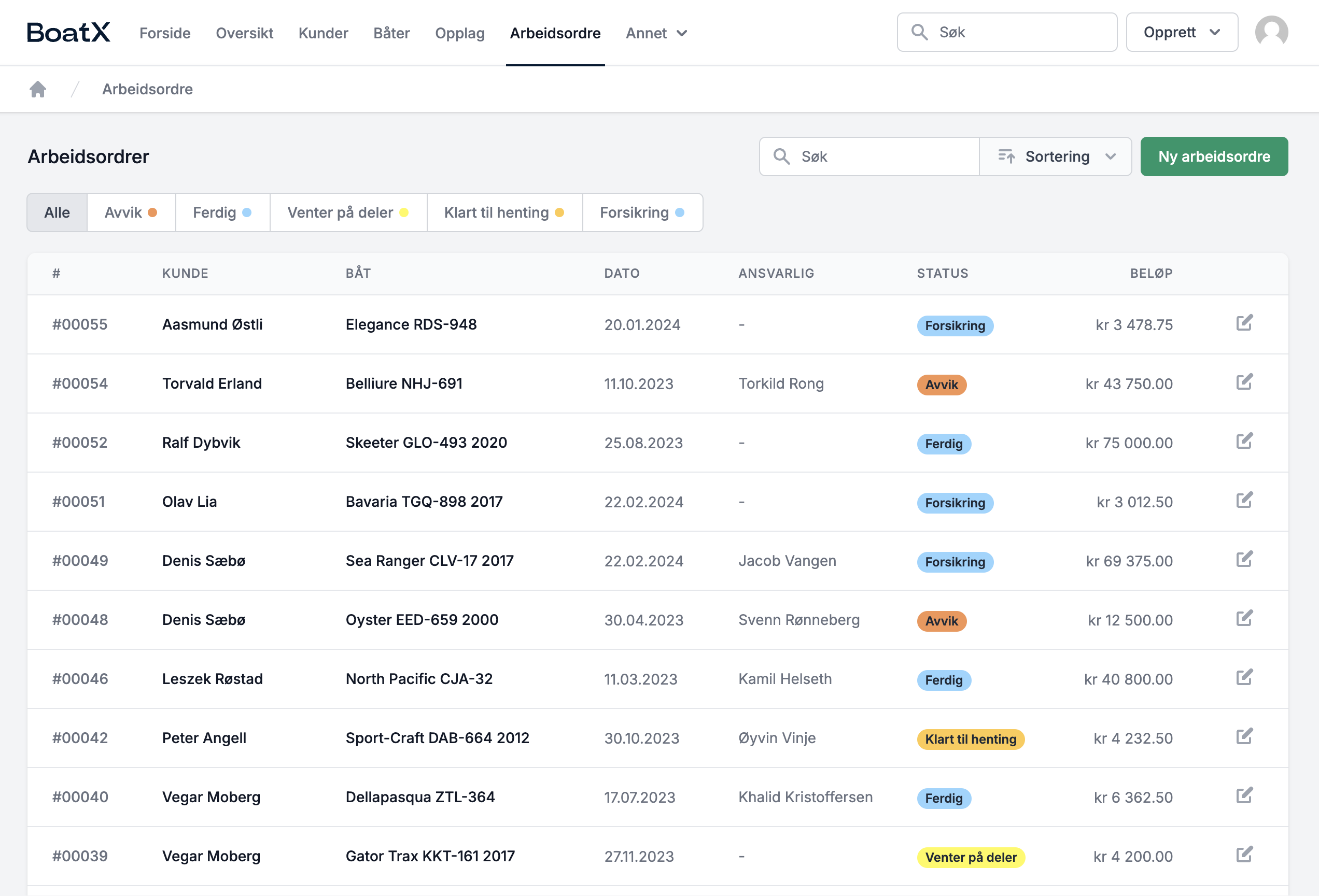The height and width of the screenshot is (896, 1319).
Task: Click the home icon in the breadcrumb
Action: [x=37, y=89]
